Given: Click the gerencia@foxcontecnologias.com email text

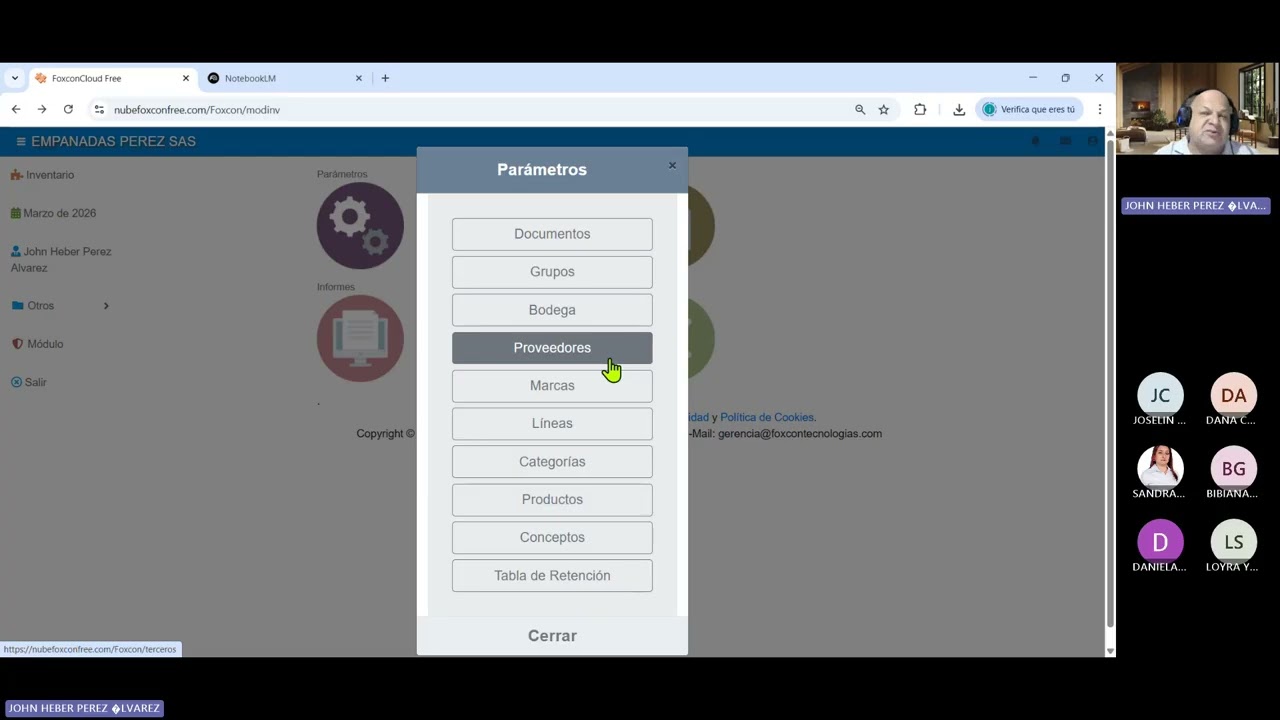Looking at the screenshot, I should (x=800, y=434).
